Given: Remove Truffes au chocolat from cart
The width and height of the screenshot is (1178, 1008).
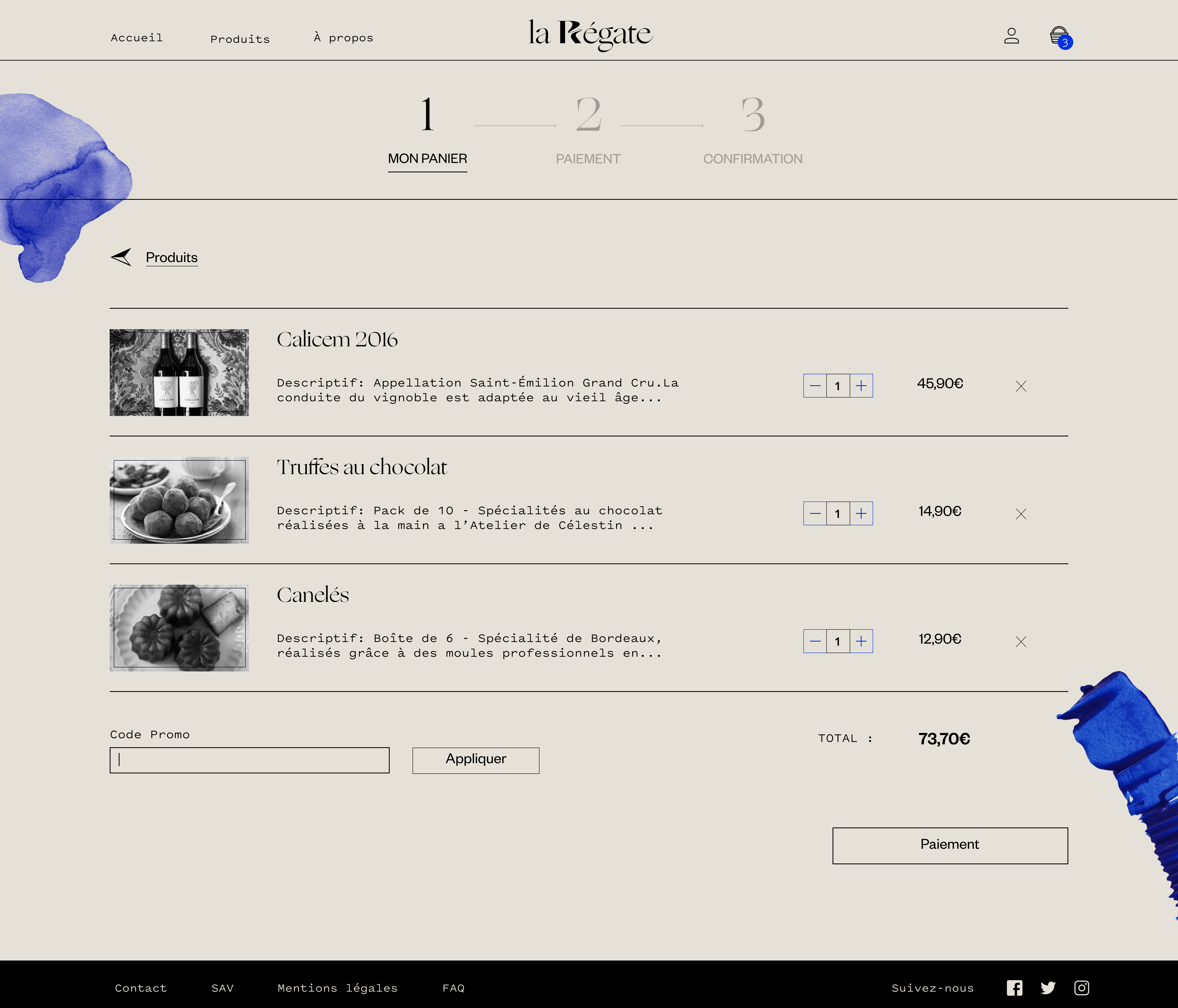Looking at the screenshot, I should (x=1021, y=514).
